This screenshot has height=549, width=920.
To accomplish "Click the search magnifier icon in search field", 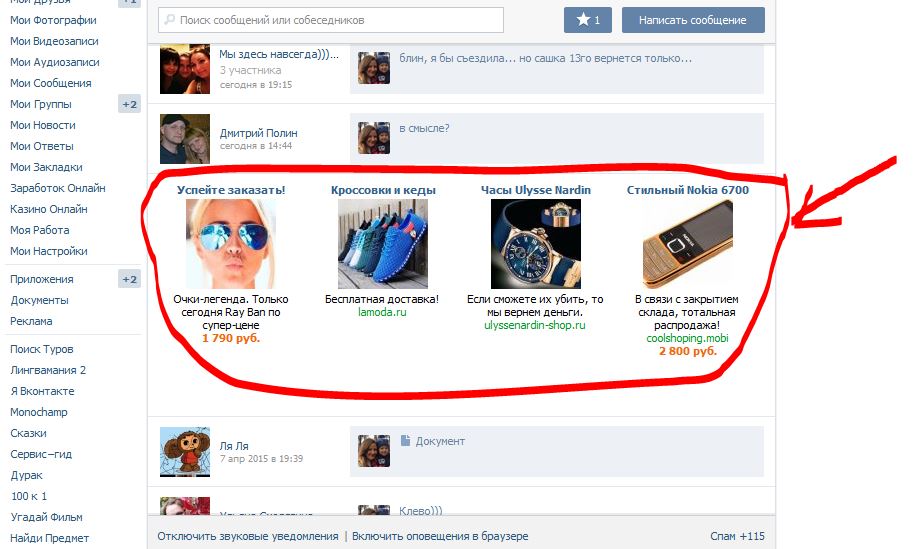I will click(170, 20).
